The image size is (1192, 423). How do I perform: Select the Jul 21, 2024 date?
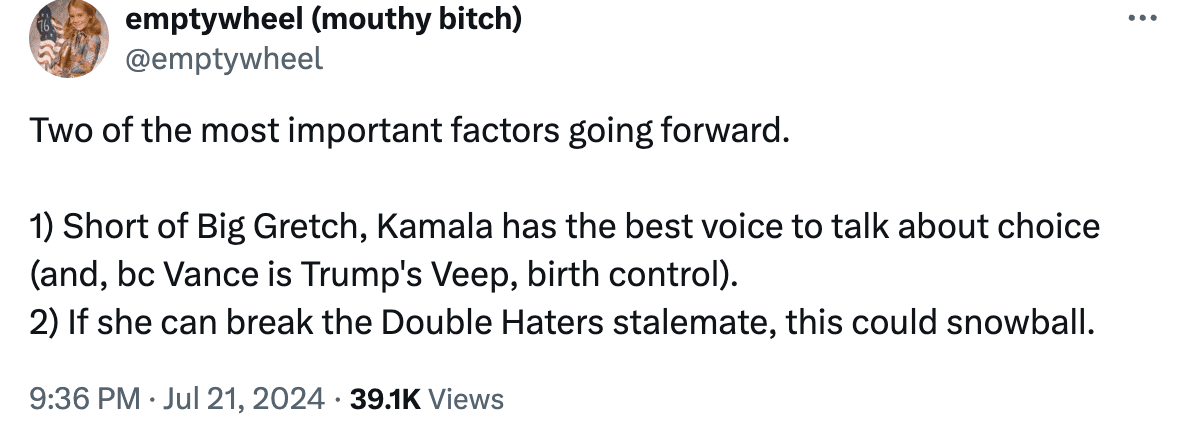(x=244, y=399)
